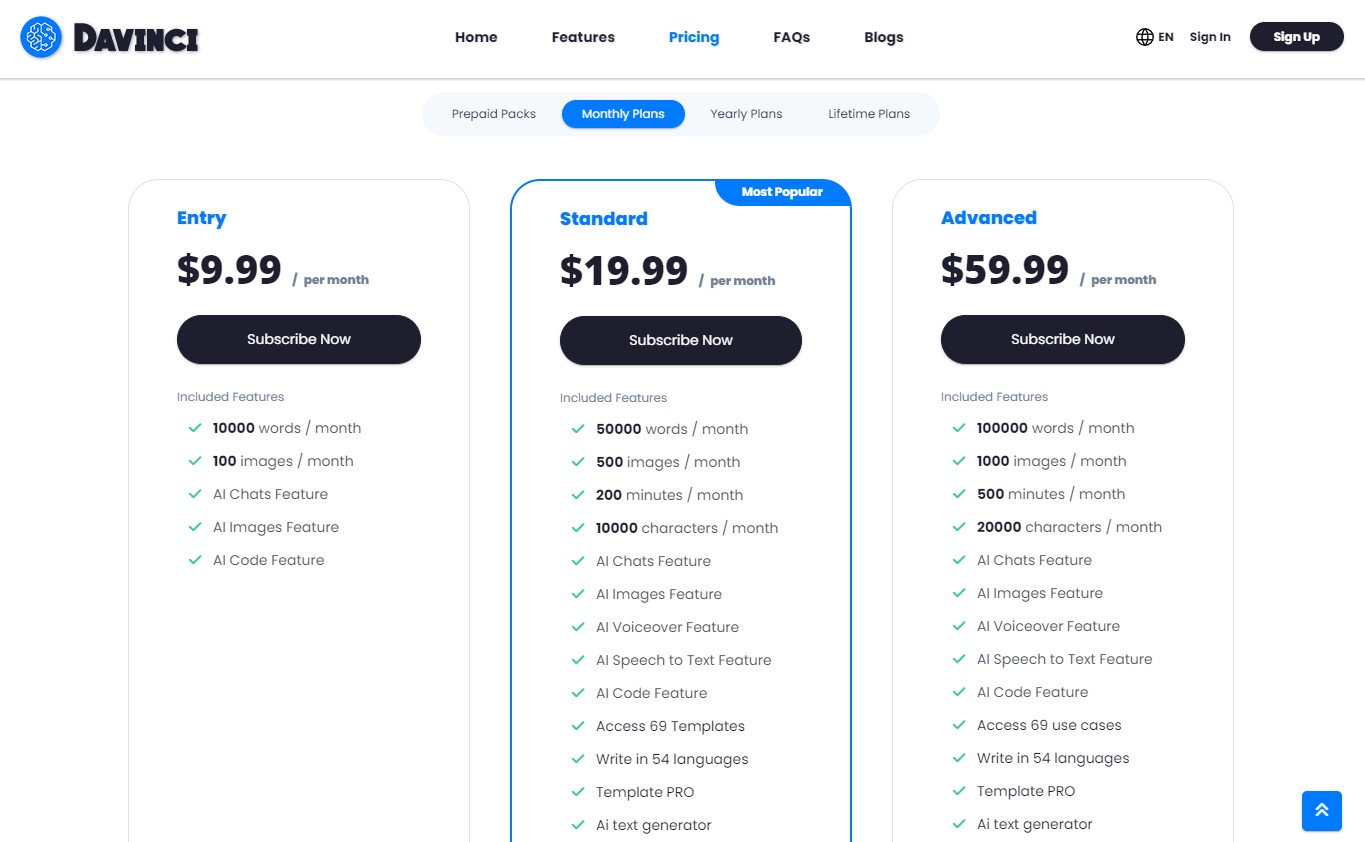Viewport: 1365px width, 842px height.
Task: Click the Sign In link
Action: (1210, 37)
